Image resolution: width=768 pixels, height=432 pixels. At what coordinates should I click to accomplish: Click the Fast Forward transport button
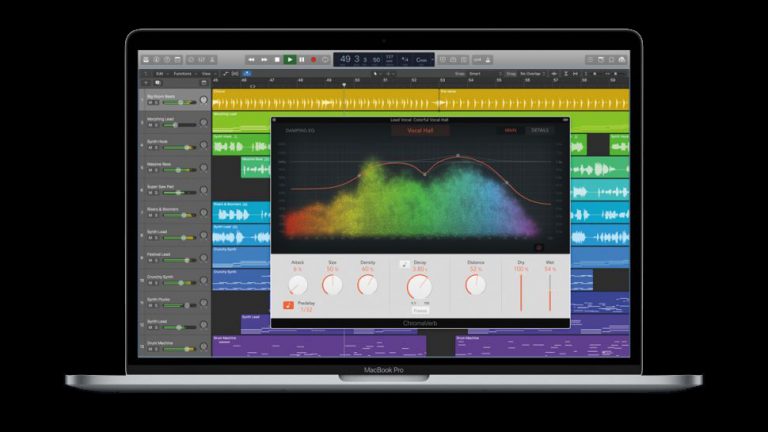coord(264,60)
